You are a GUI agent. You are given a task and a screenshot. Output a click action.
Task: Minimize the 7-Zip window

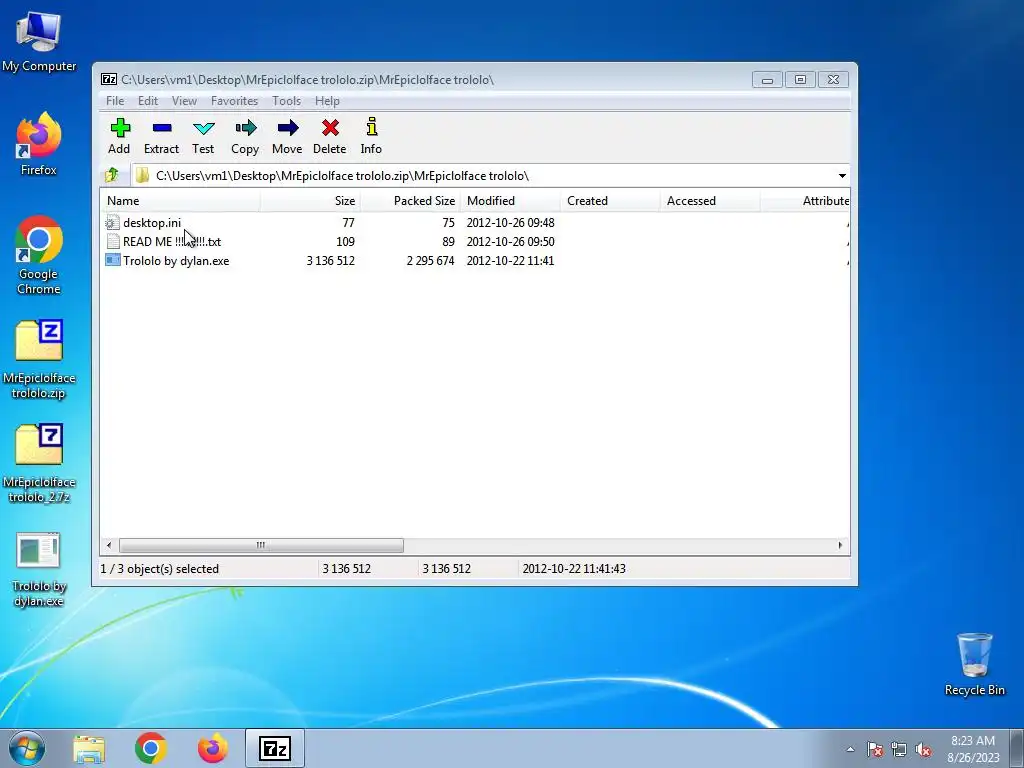click(x=767, y=80)
